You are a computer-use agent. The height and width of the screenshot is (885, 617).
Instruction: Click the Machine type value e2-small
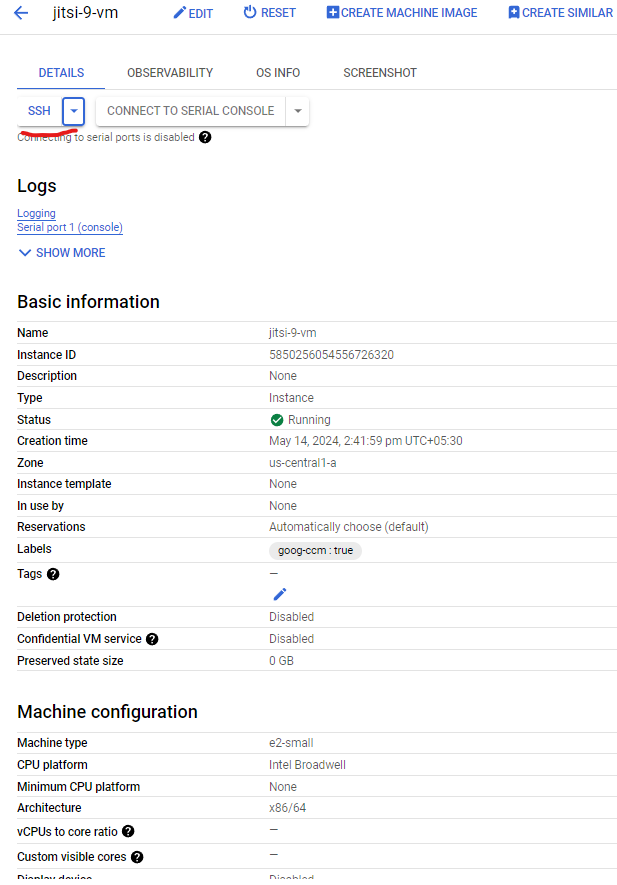tap(291, 743)
